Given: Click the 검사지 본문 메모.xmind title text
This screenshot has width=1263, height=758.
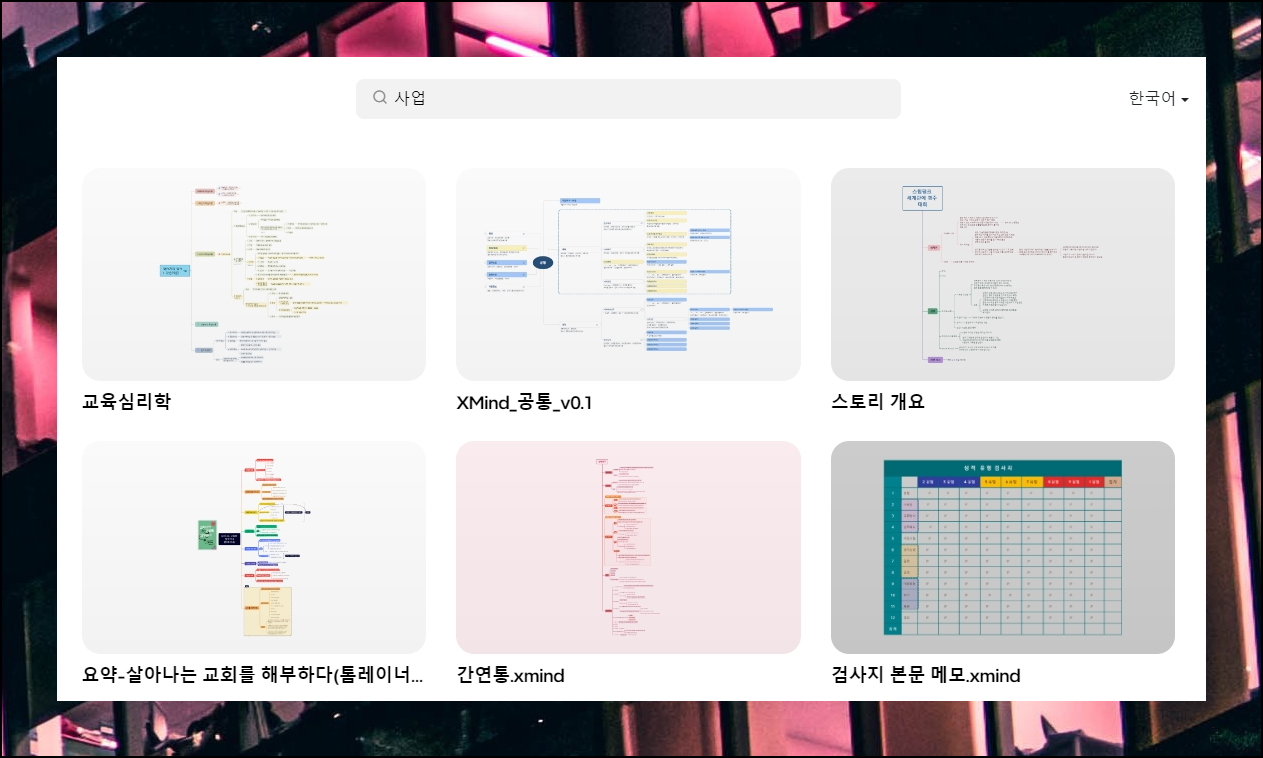Looking at the screenshot, I should pyautogui.click(x=926, y=675).
